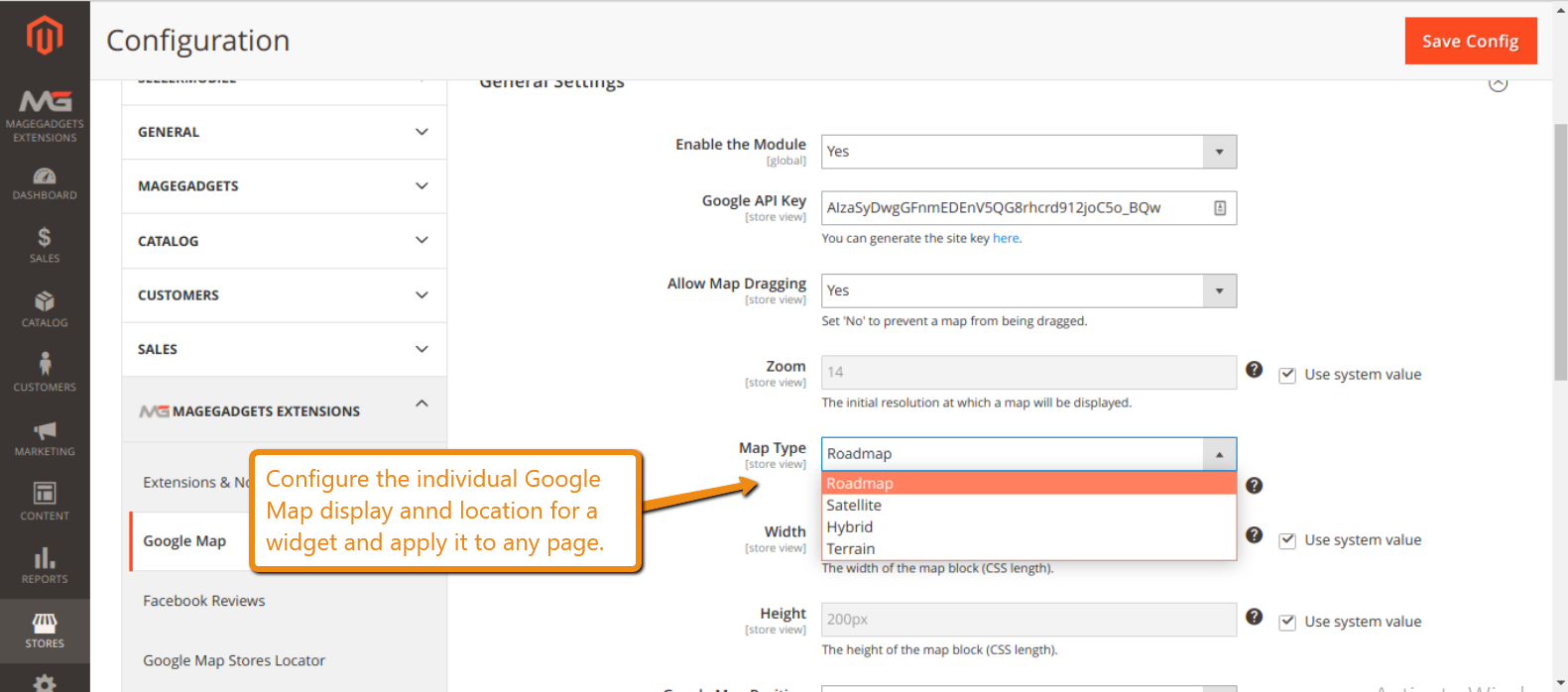Image resolution: width=1568 pixels, height=692 pixels.
Task: Open the Customers person-icon sidebar menu
Action: [45, 374]
